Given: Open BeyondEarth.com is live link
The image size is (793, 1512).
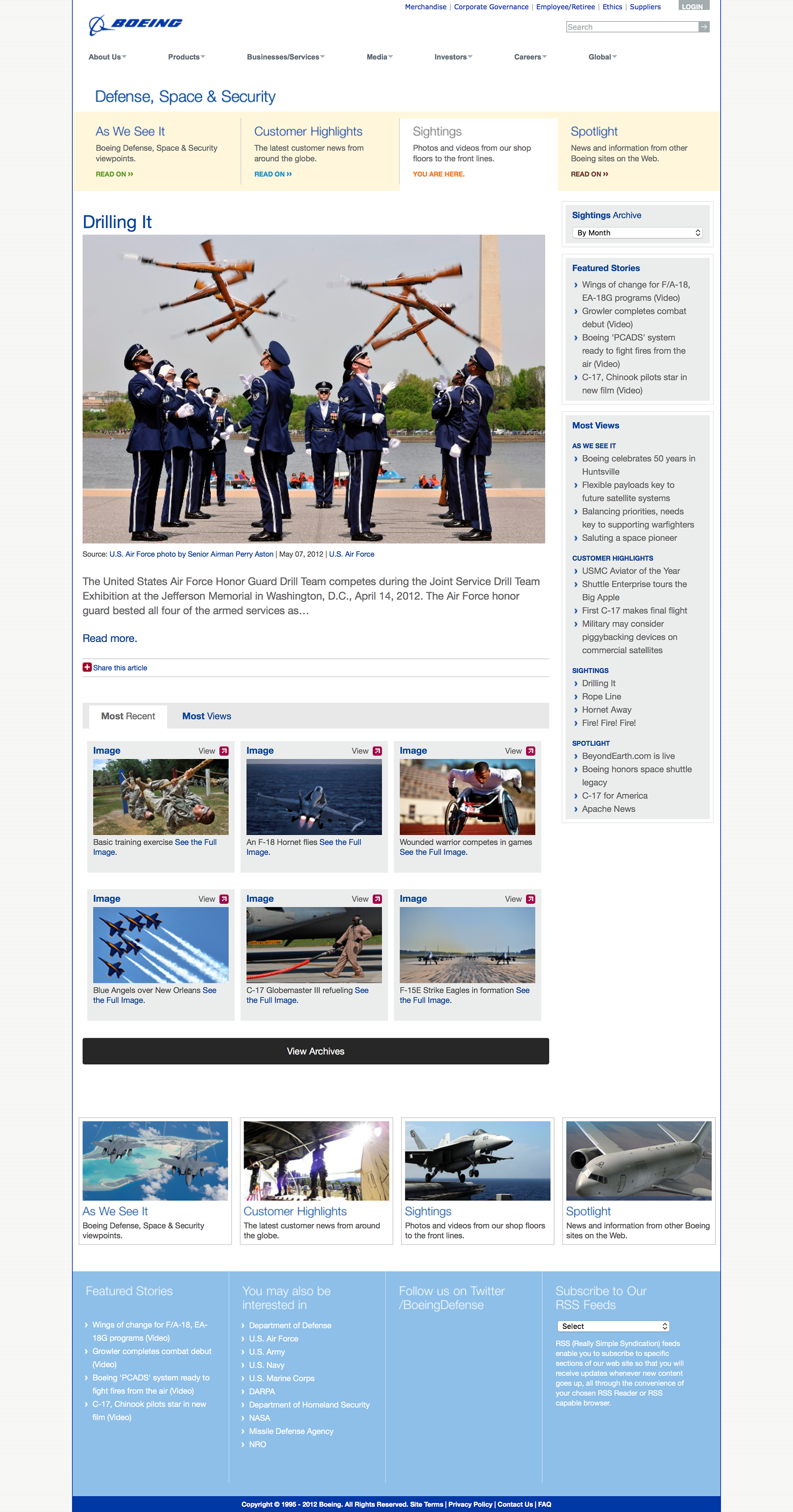Looking at the screenshot, I should pyautogui.click(x=628, y=756).
